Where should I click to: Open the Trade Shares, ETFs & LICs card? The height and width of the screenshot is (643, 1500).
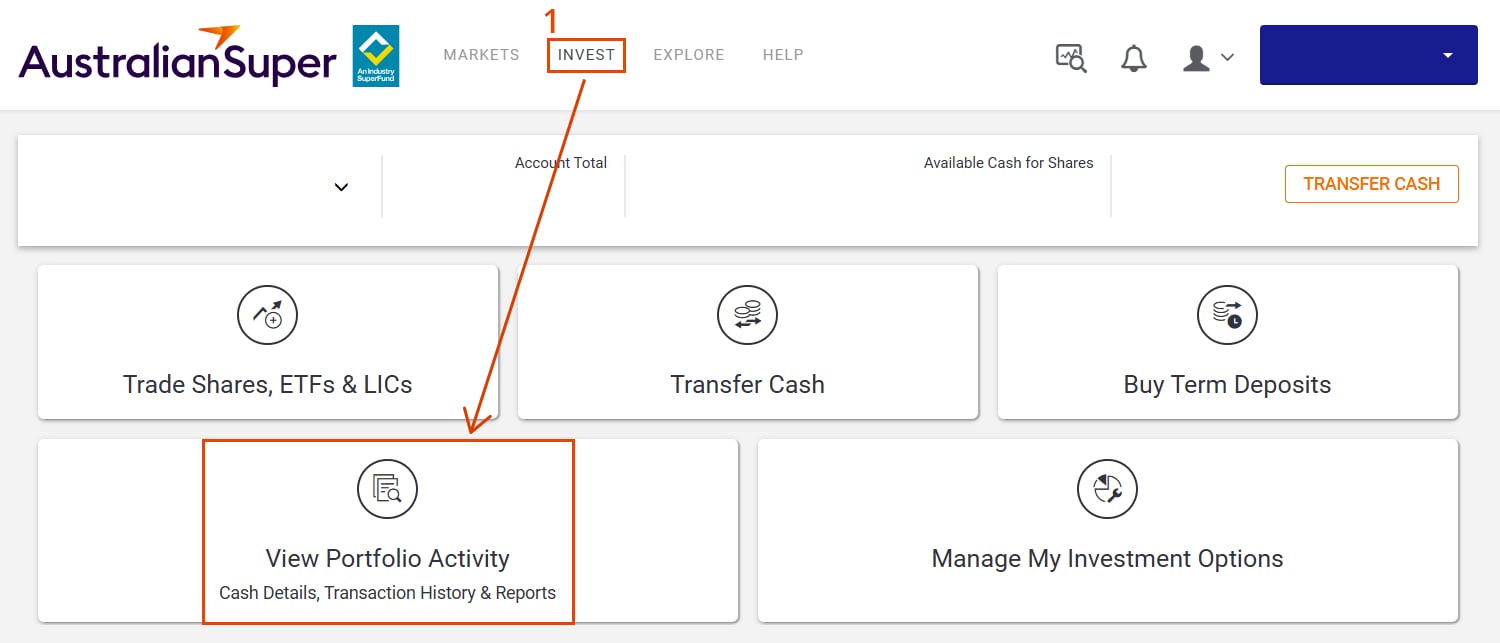click(x=268, y=342)
